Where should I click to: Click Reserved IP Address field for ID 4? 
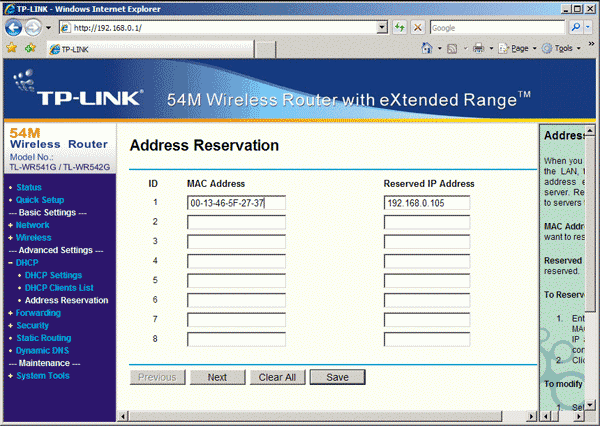[427, 261]
